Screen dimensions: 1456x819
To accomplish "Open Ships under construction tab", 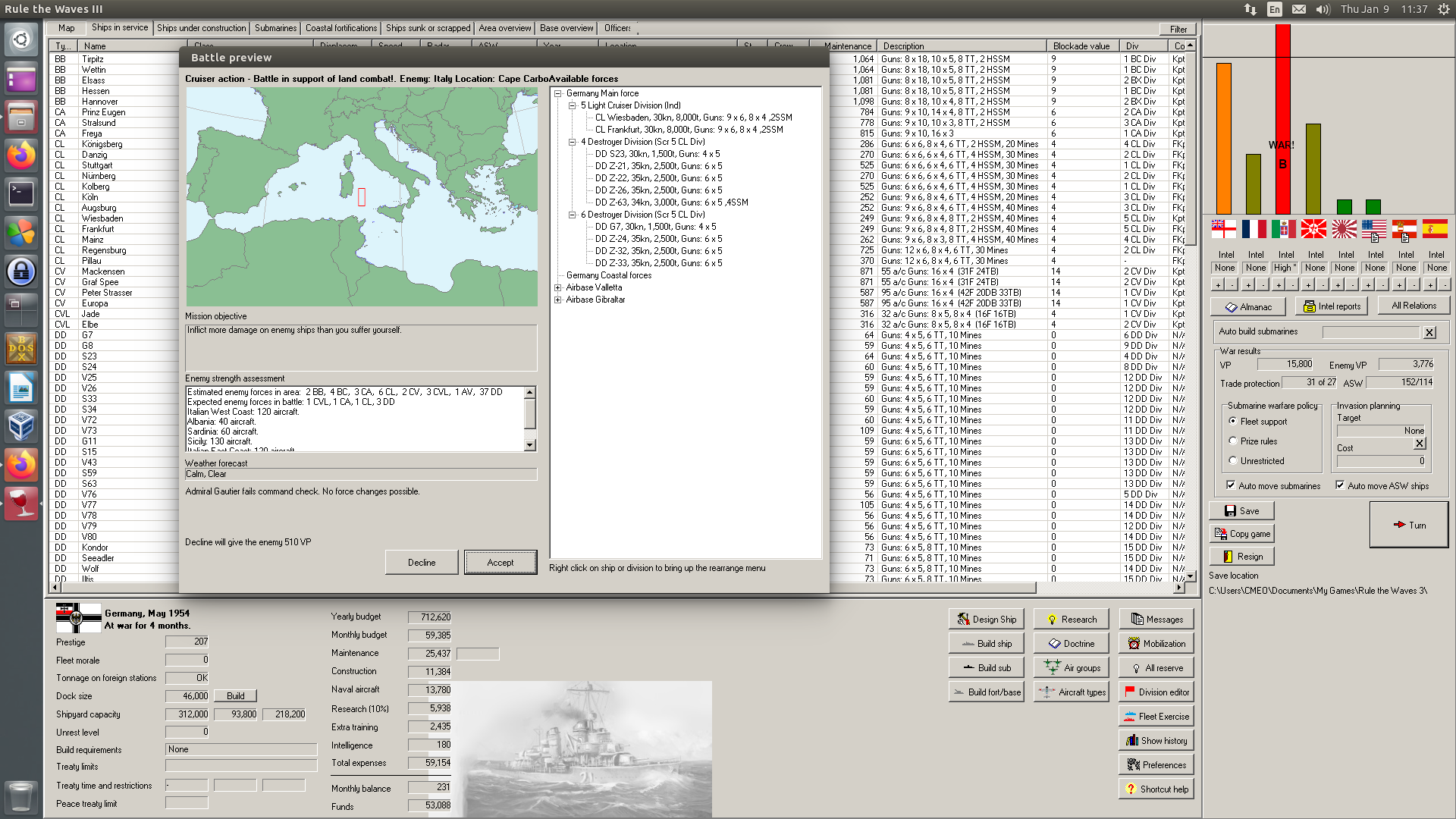I will [x=201, y=28].
